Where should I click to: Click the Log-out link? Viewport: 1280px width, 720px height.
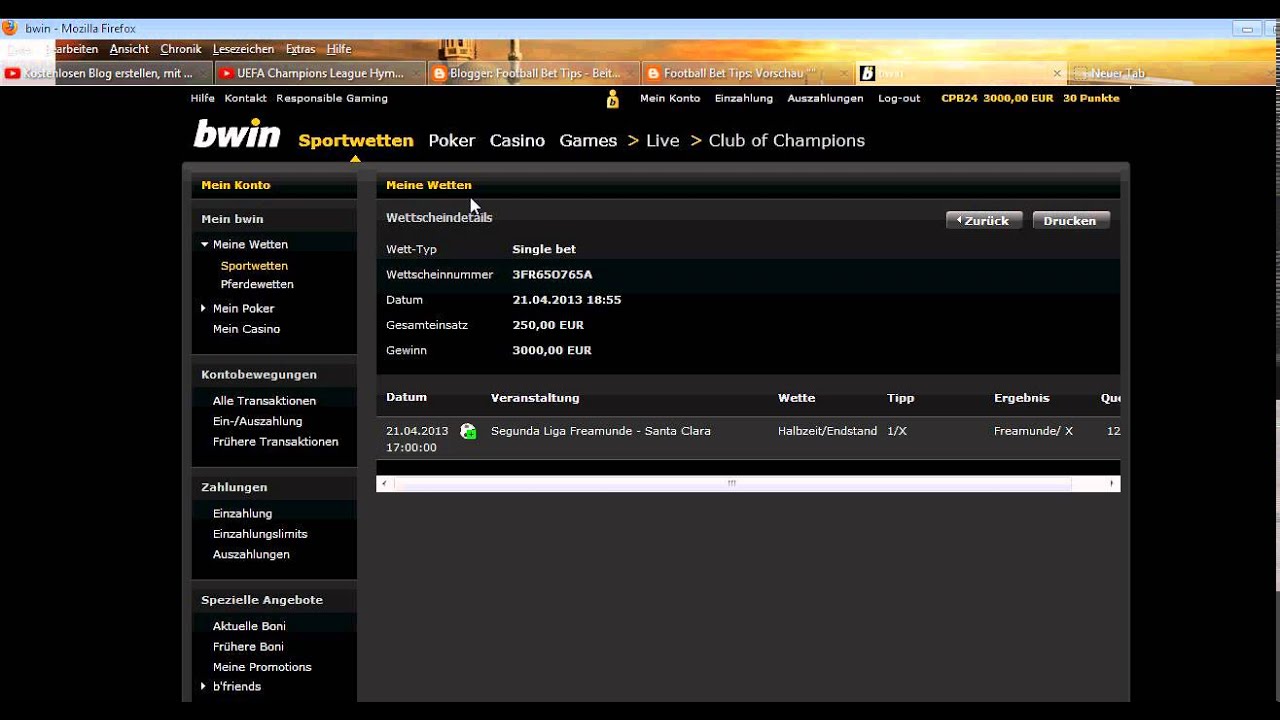click(899, 98)
